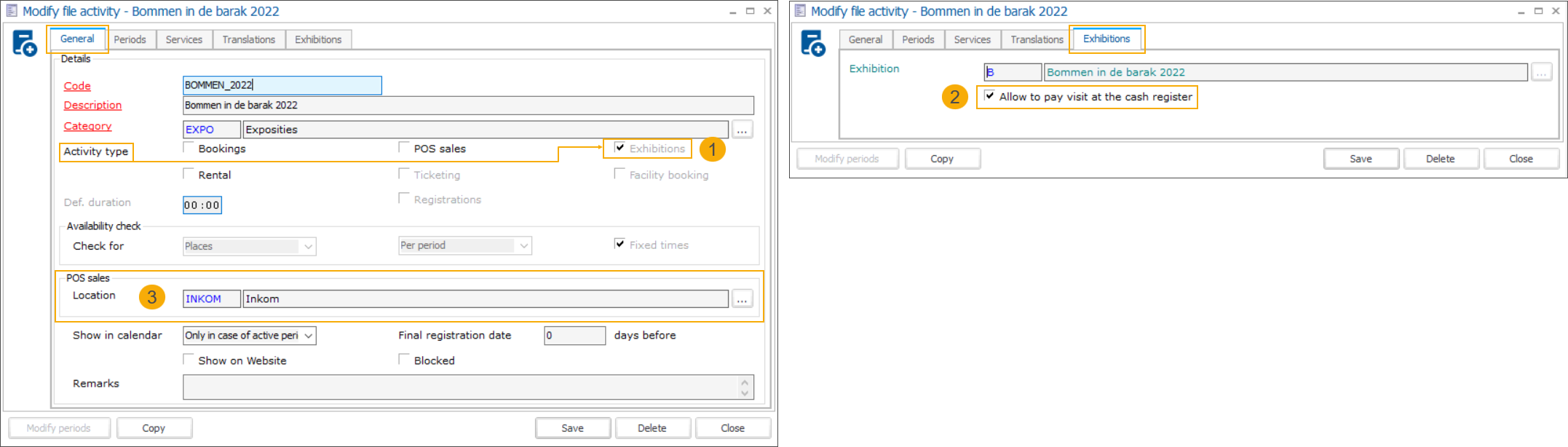Switch to Periods tab in left window
The image size is (1568, 447).
click(x=130, y=39)
